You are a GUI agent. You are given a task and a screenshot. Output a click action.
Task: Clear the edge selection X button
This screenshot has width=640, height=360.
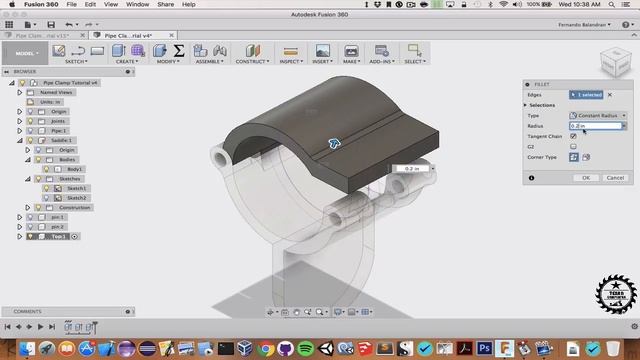[610, 95]
